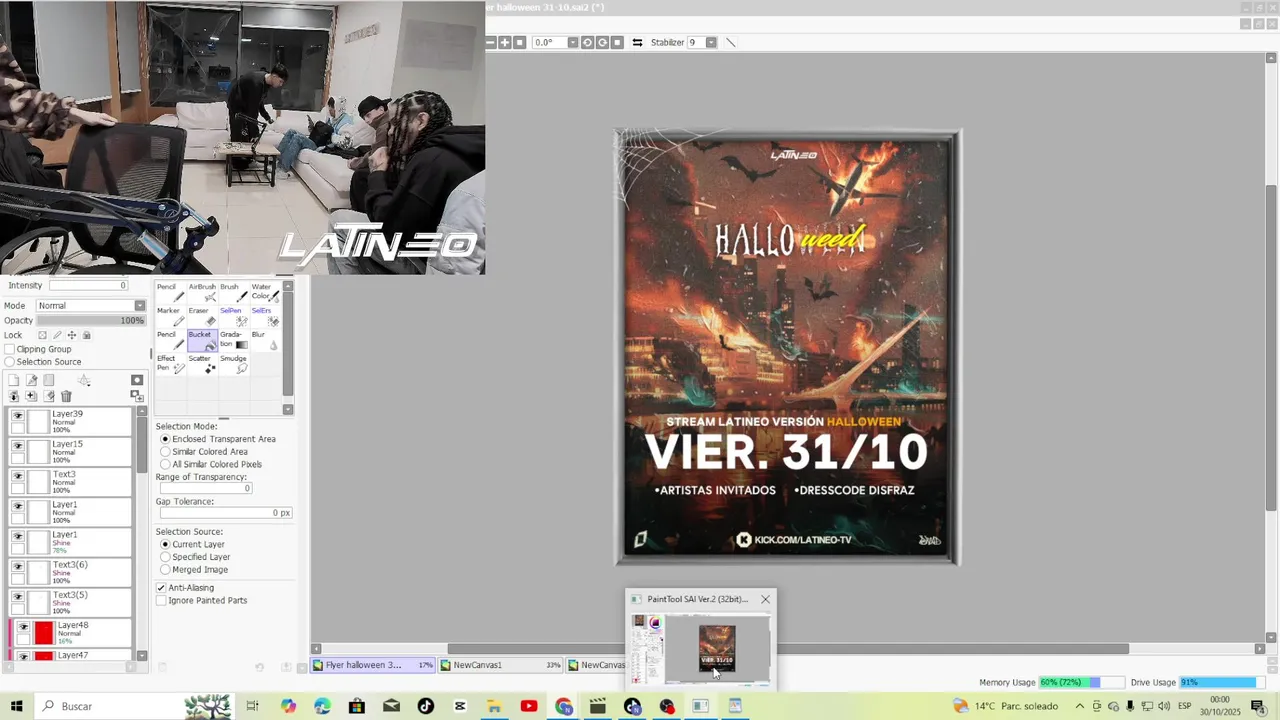Zoom in with the plus button
Image resolution: width=1280 pixels, height=720 pixels.
tap(505, 42)
